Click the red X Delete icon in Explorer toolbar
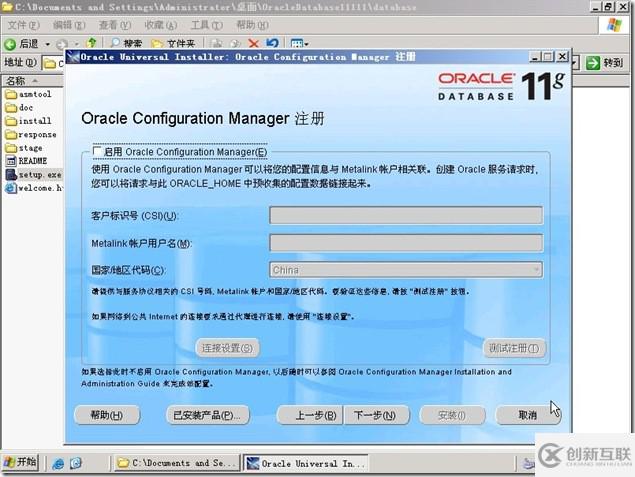The image size is (635, 477). (254, 43)
